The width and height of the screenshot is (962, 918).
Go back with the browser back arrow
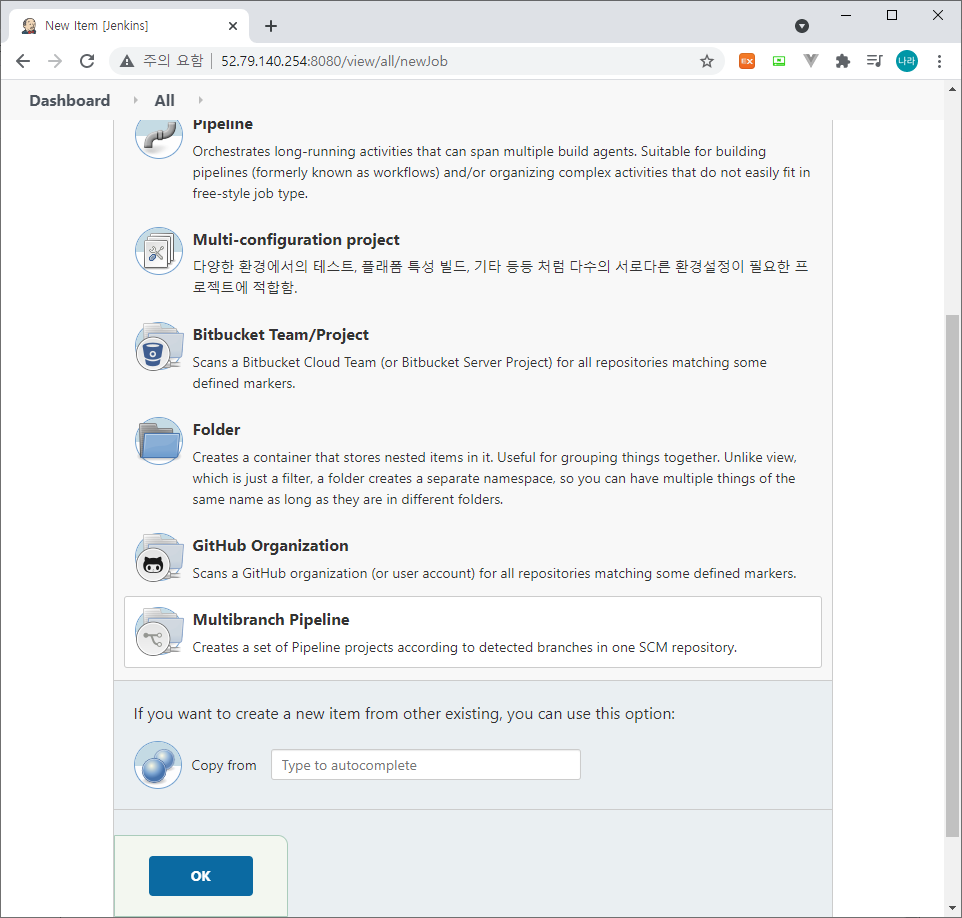23,61
